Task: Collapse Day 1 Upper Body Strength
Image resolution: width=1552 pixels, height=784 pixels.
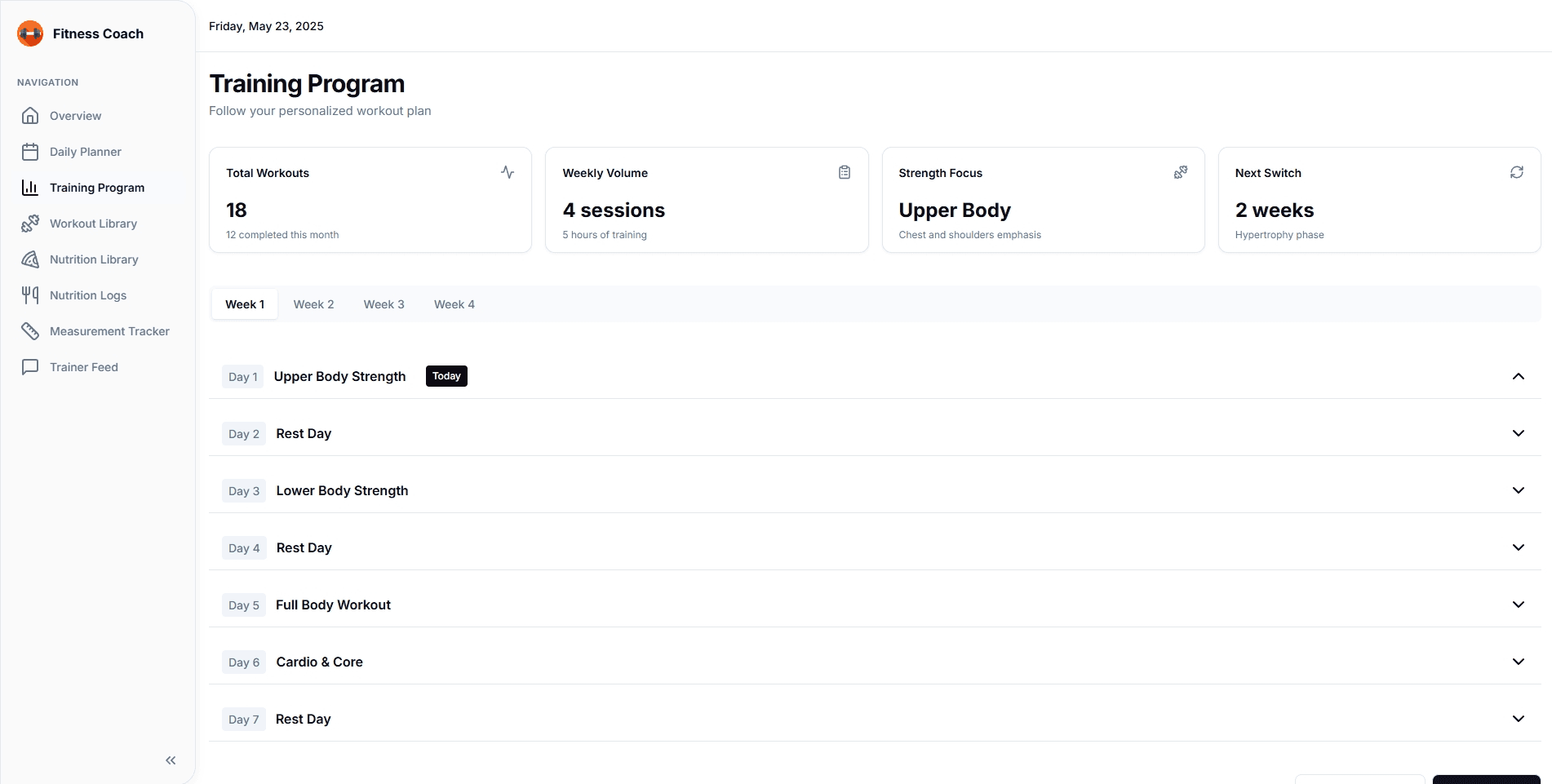Action: click(1518, 376)
